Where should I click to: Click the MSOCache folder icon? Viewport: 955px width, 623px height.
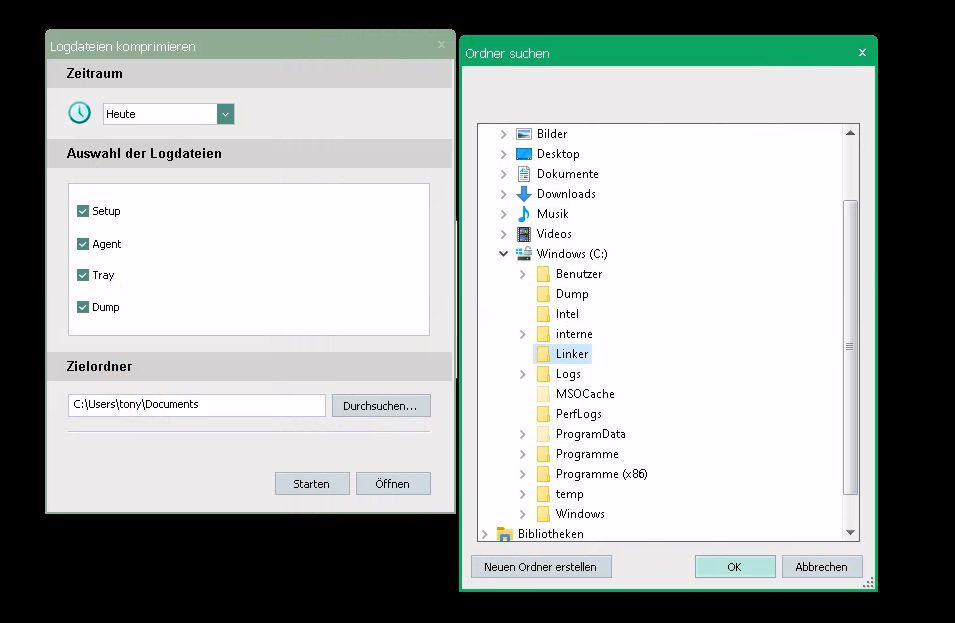pyautogui.click(x=543, y=394)
